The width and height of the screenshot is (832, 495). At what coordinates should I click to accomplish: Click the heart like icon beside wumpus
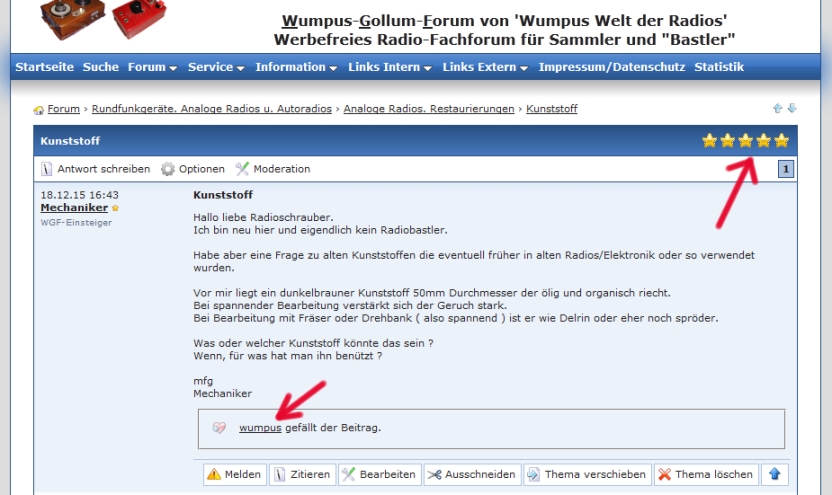click(220, 428)
